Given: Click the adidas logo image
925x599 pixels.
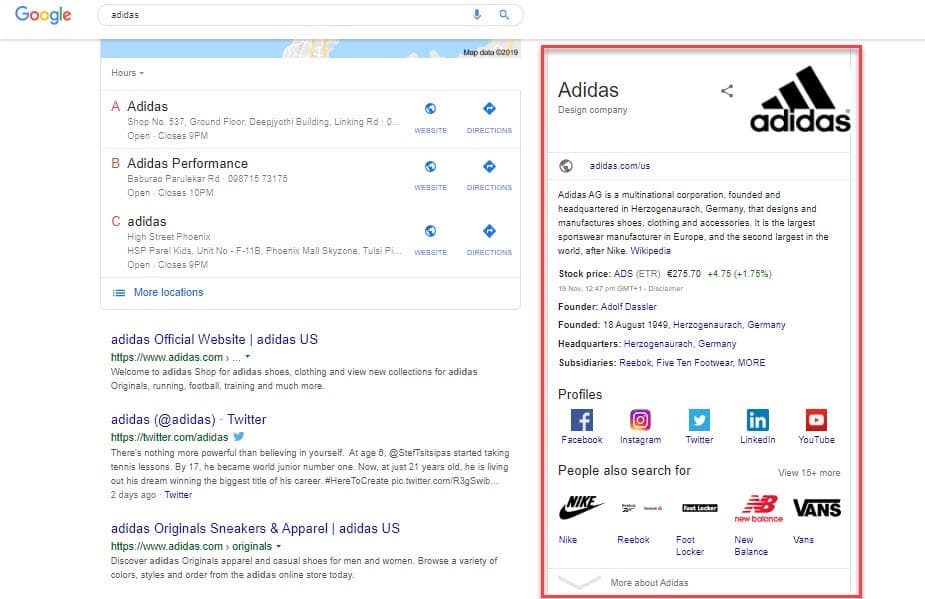Looking at the screenshot, I should click(800, 99).
